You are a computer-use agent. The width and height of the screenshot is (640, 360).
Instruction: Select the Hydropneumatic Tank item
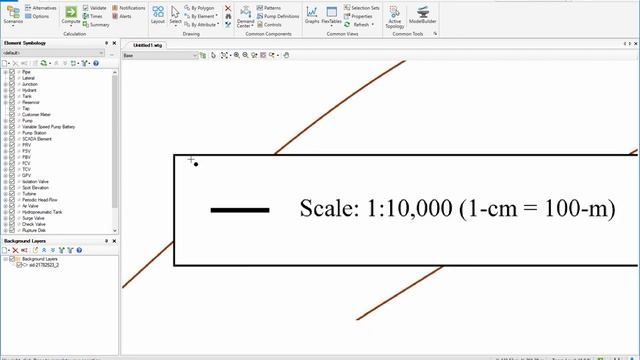[x=42, y=212]
